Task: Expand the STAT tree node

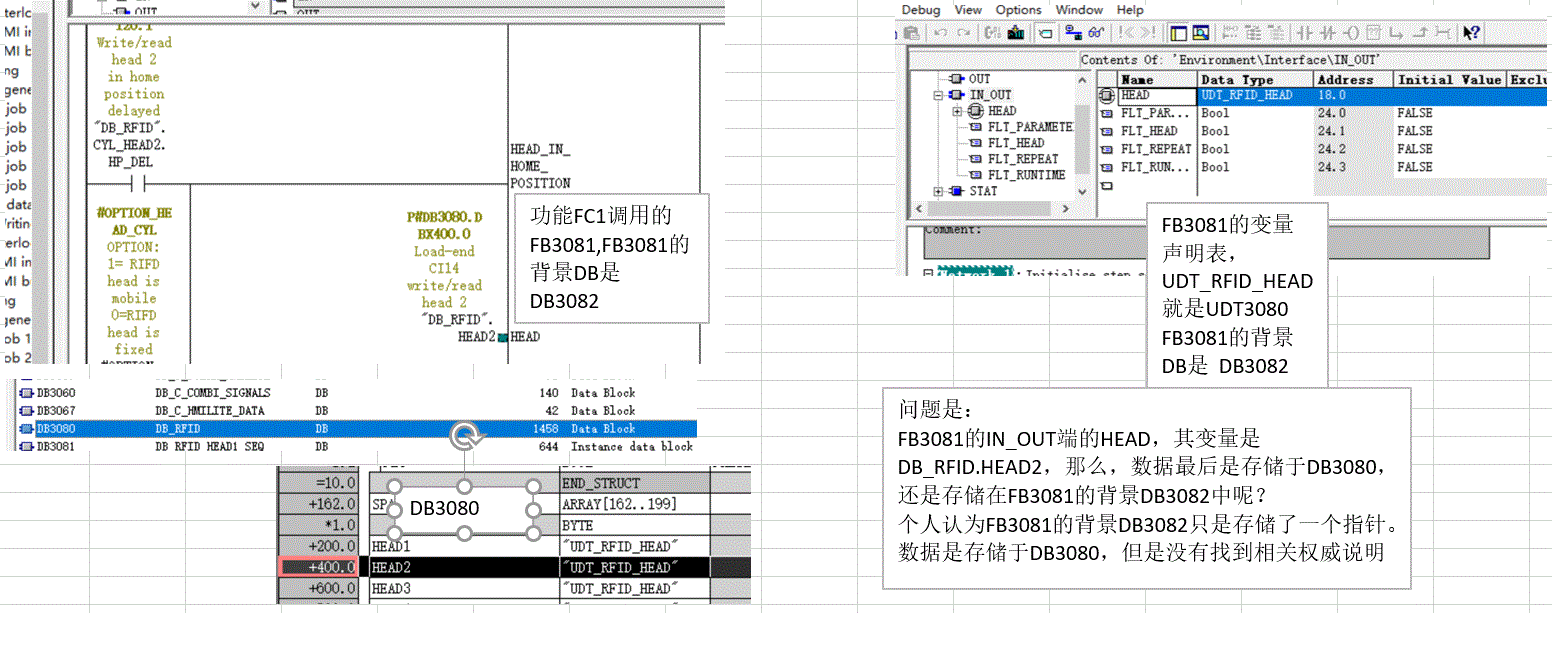Action: click(x=939, y=191)
